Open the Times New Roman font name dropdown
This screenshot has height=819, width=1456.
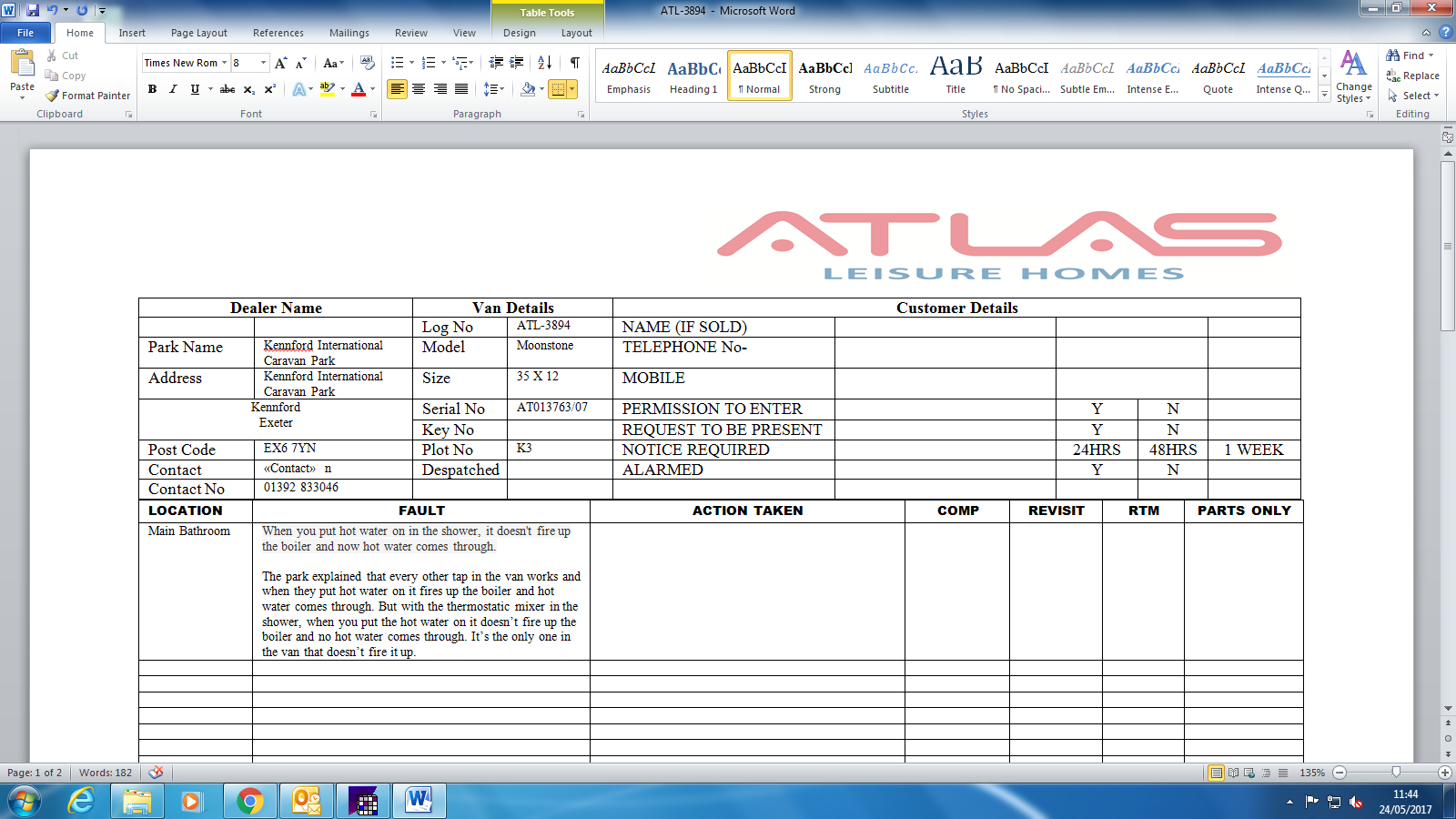click(x=224, y=63)
